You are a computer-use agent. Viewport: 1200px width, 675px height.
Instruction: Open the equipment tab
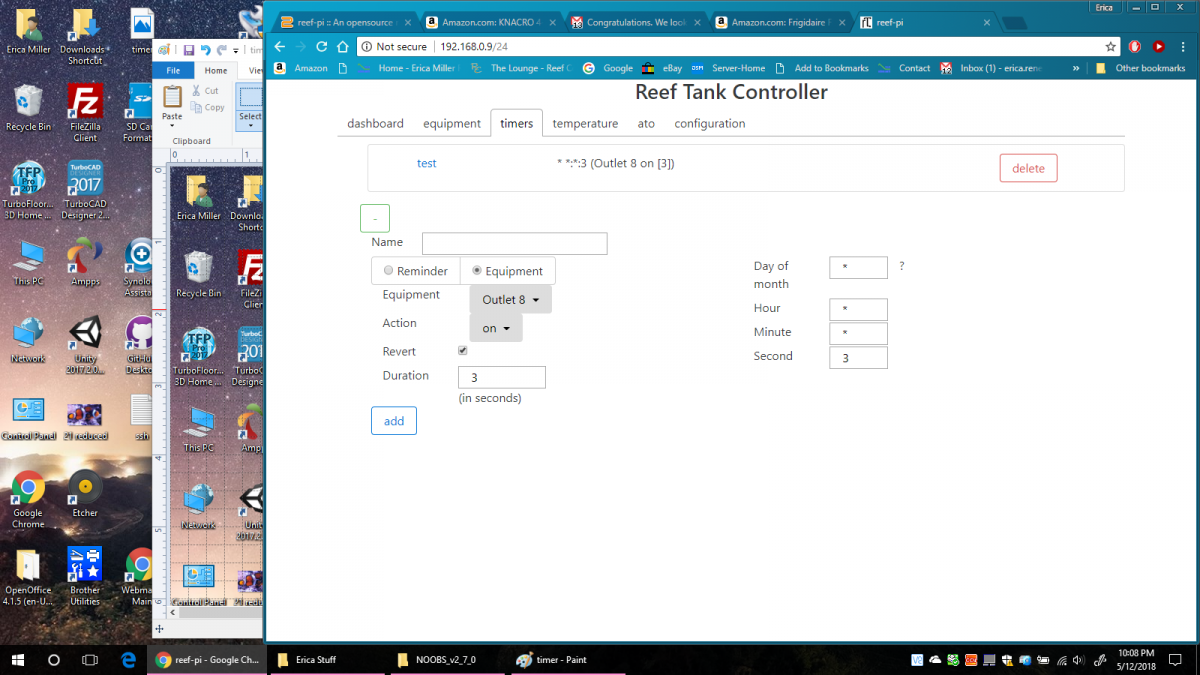(452, 123)
